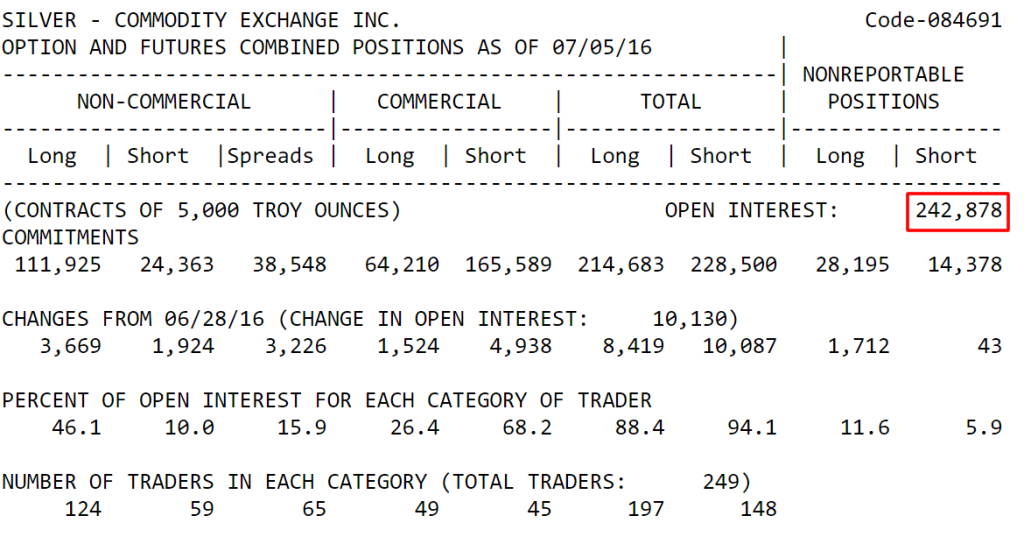Click change in open interest 10,130
Viewport: 1024px width, 537px height.
690,319
